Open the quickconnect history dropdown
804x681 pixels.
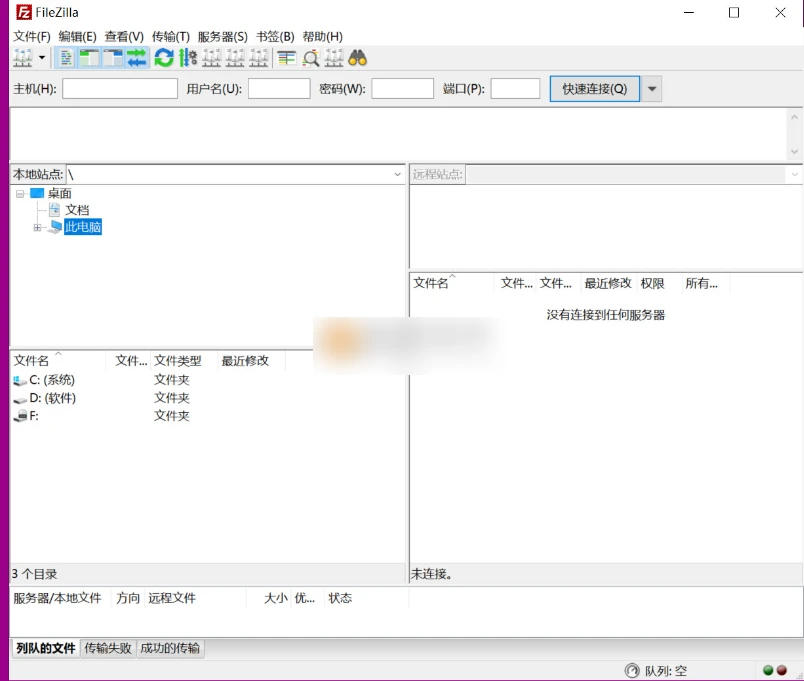651,88
